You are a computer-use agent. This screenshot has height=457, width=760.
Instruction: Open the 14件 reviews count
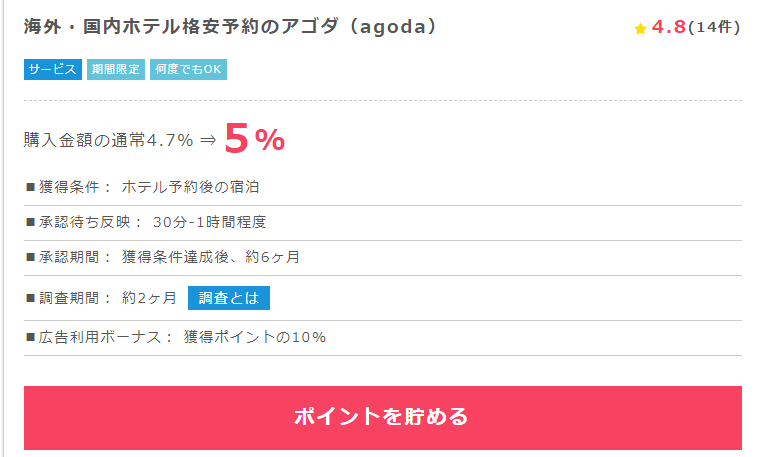(714, 27)
